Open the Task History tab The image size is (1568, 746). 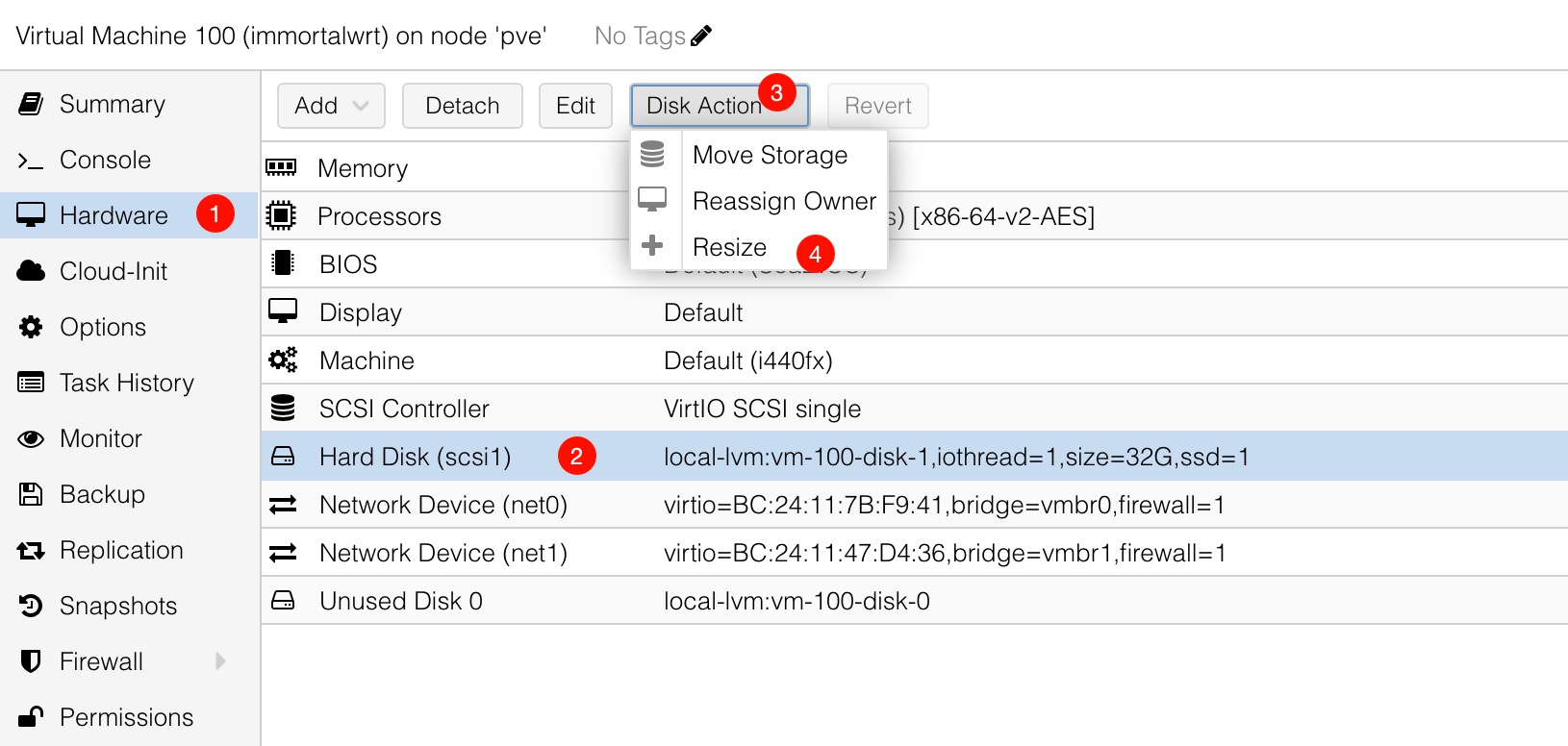coord(126,383)
